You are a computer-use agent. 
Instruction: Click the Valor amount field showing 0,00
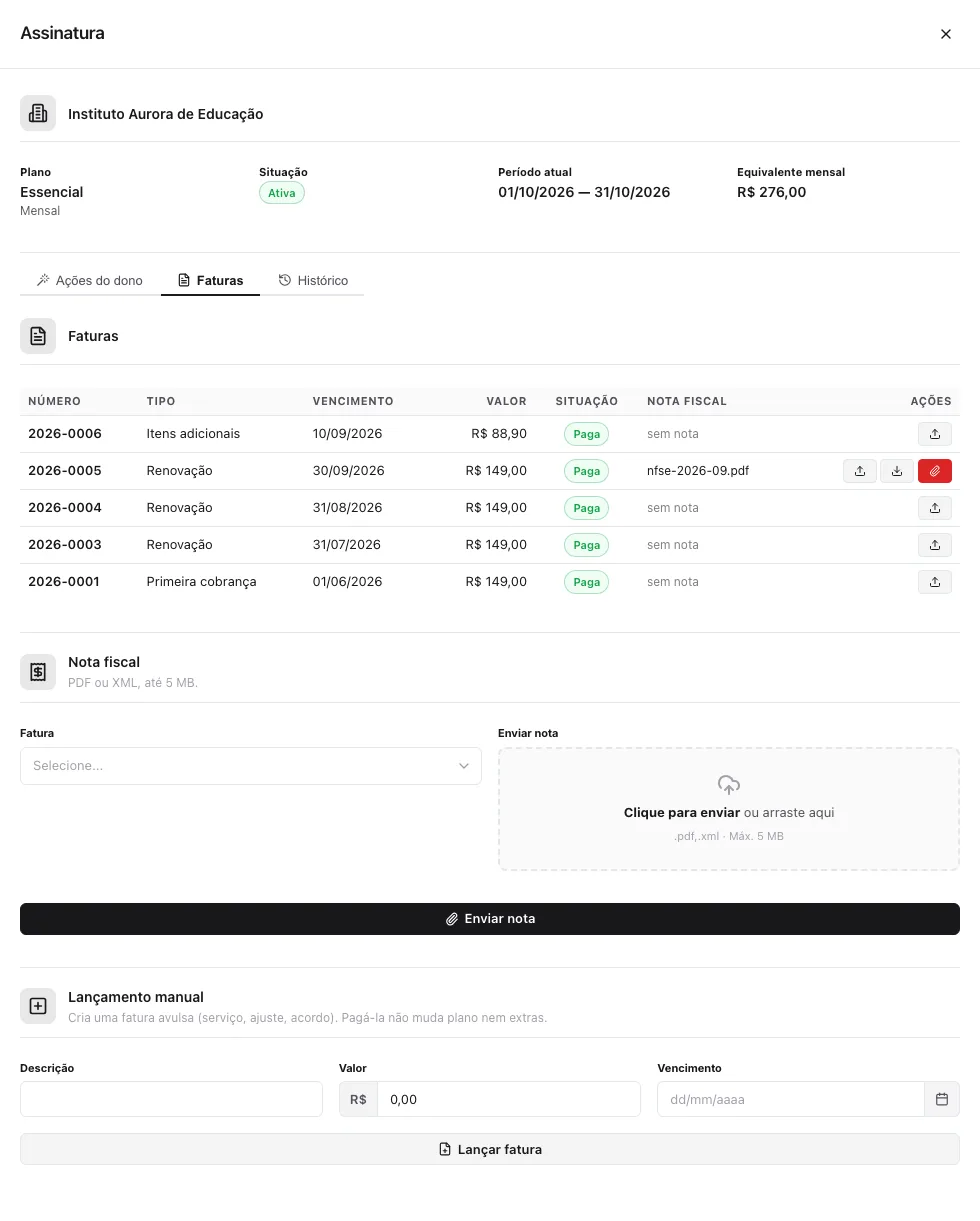point(509,1099)
